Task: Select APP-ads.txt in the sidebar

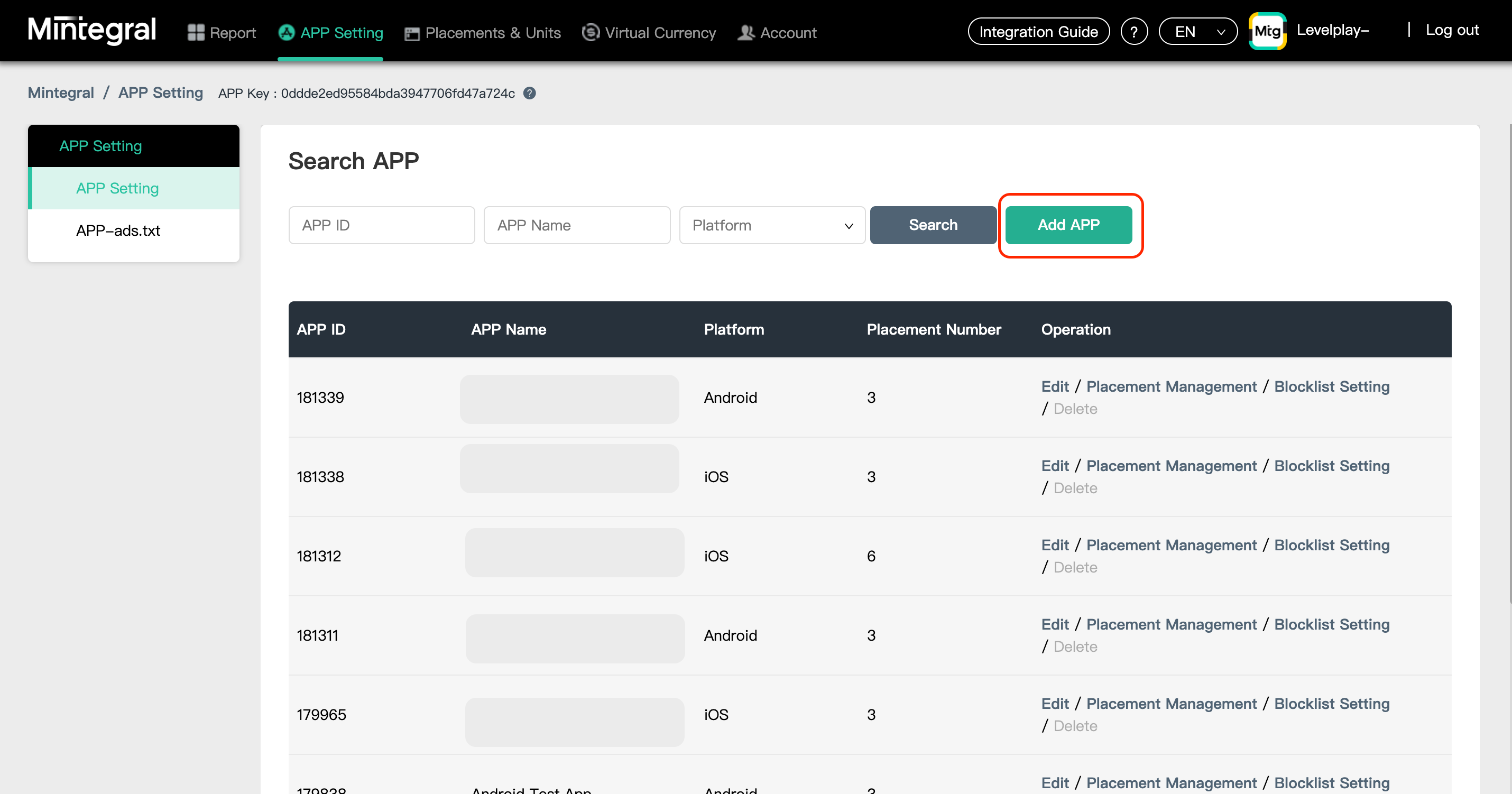Action: tap(118, 230)
